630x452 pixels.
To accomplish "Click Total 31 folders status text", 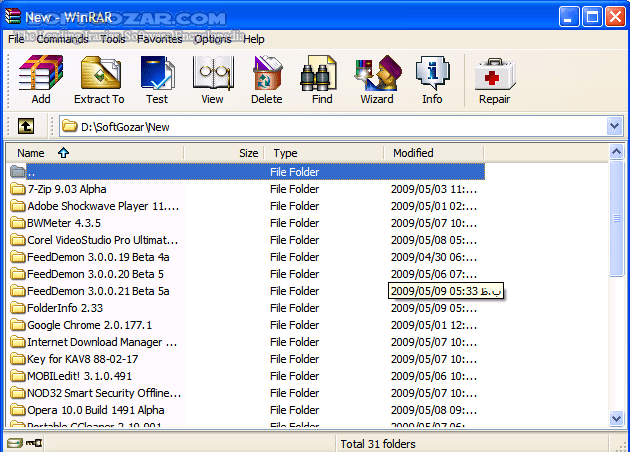I will [x=378, y=444].
